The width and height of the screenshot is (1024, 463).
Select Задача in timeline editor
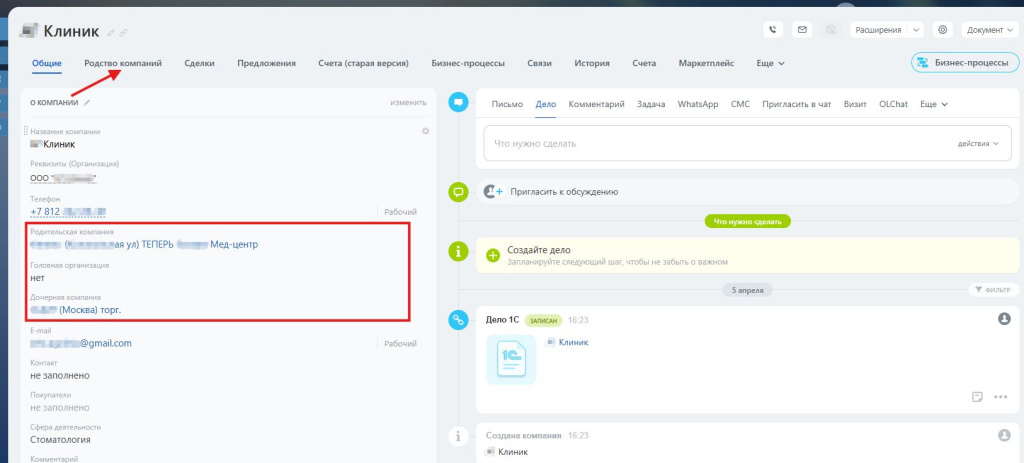click(x=651, y=104)
